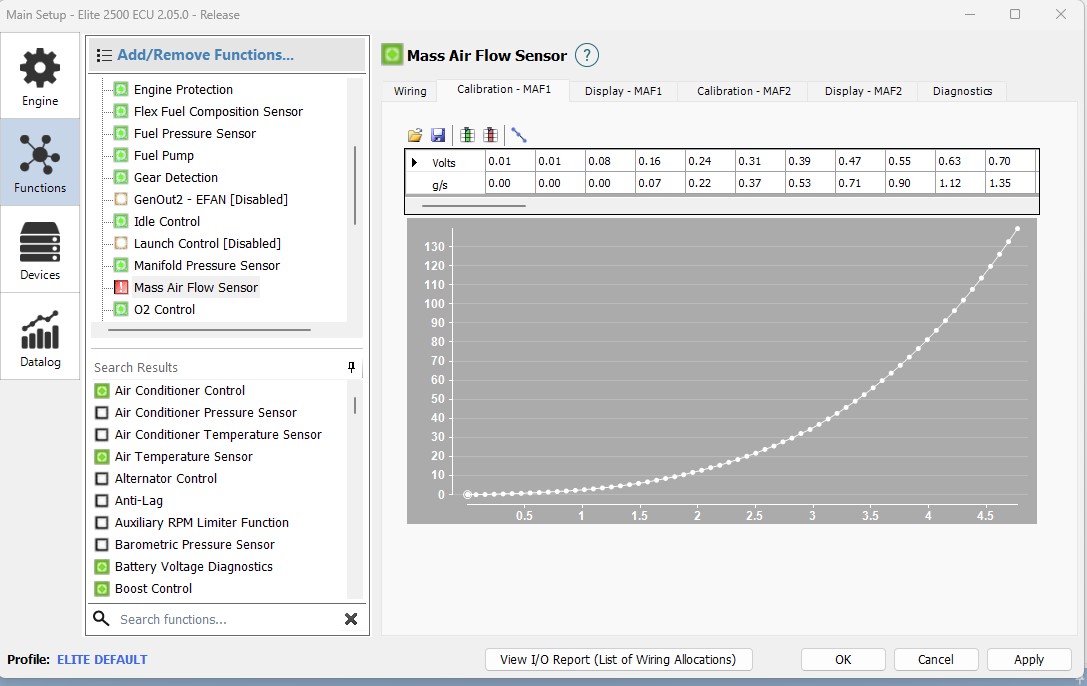Click View I/O Report button

coord(618,660)
